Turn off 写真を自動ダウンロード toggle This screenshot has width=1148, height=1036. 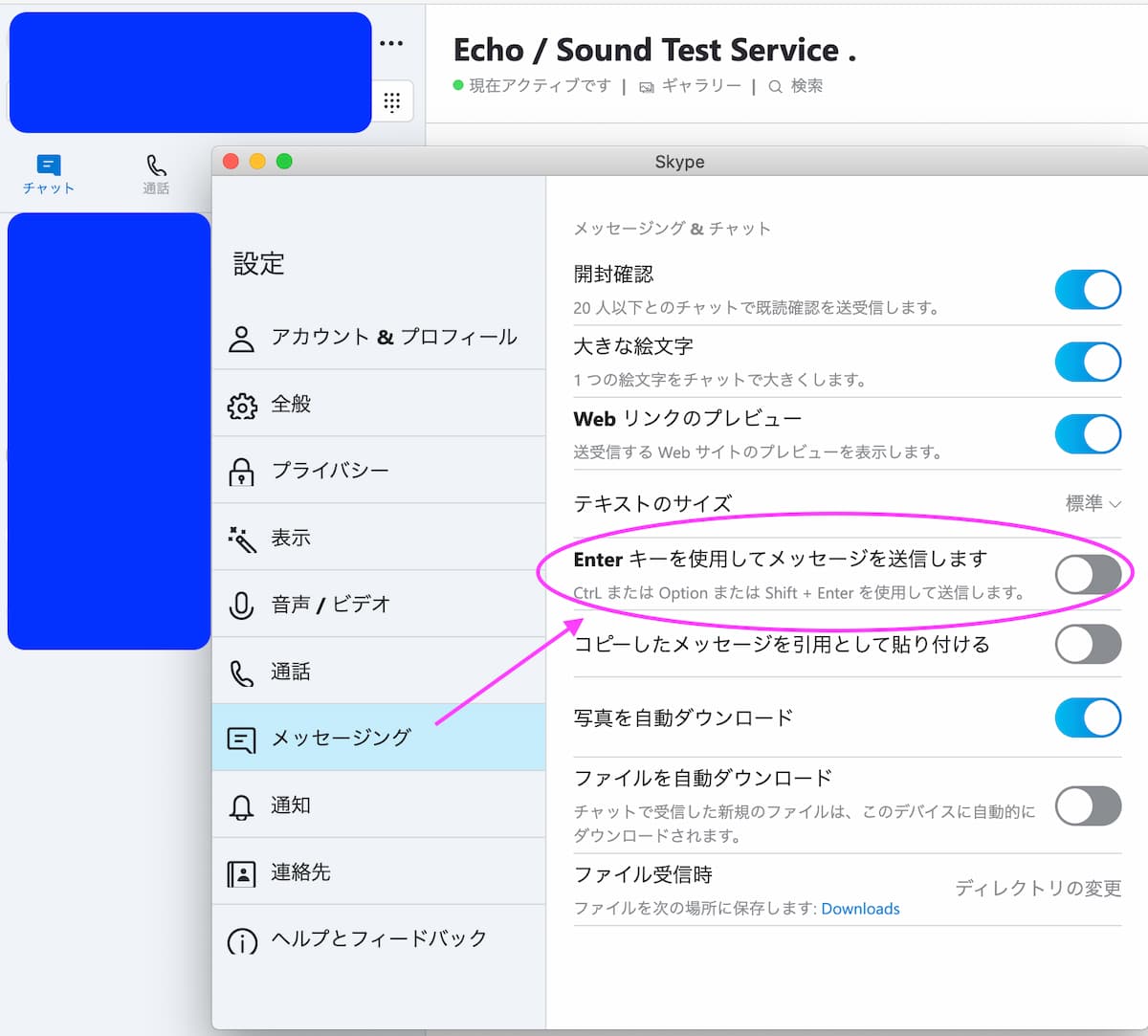[x=1088, y=717]
